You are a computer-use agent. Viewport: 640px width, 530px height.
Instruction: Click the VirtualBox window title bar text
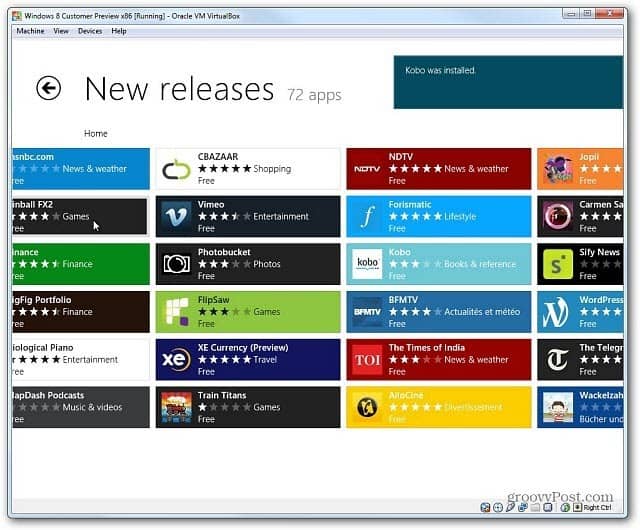[132, 16]
